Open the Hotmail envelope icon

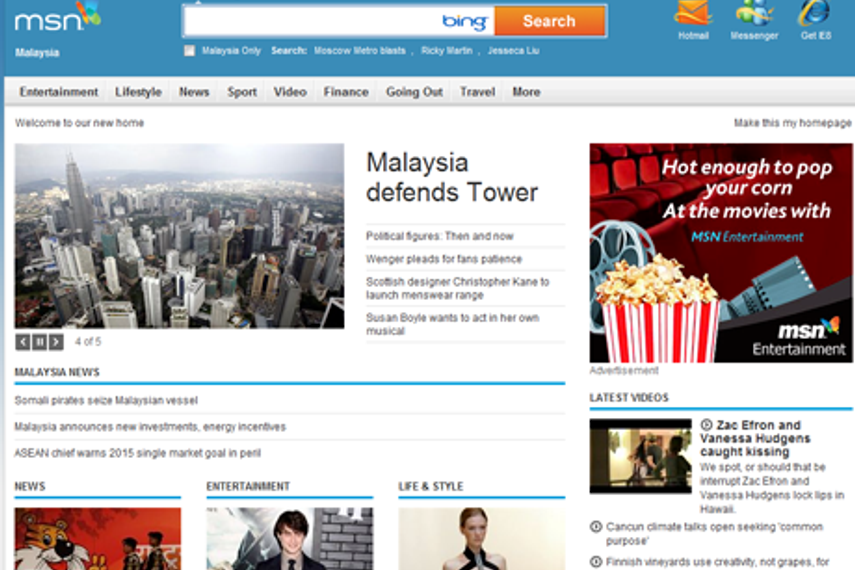692,13
